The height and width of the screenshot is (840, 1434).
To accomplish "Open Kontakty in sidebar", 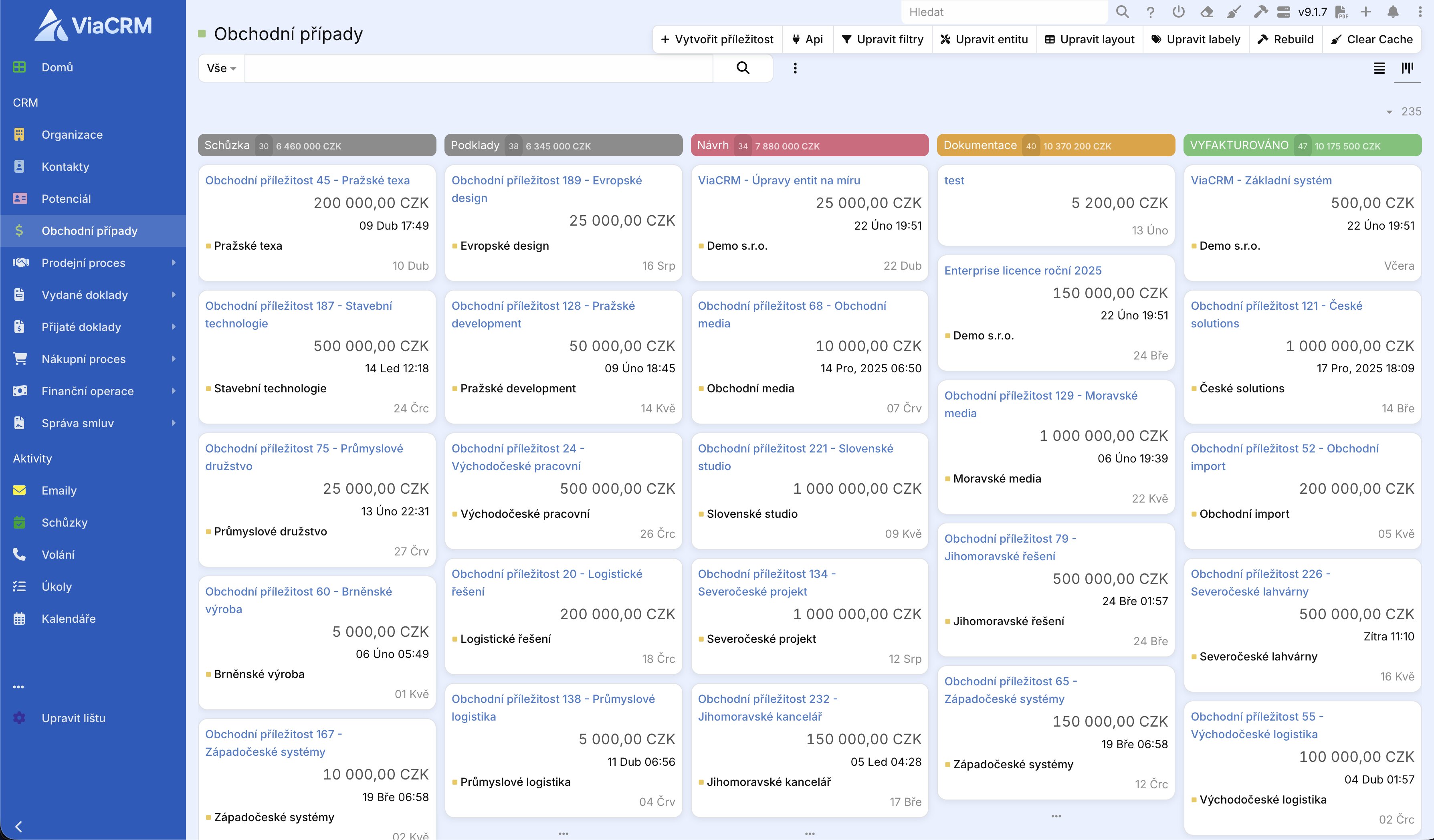I will pyautogui.click(x=93, y=167).
